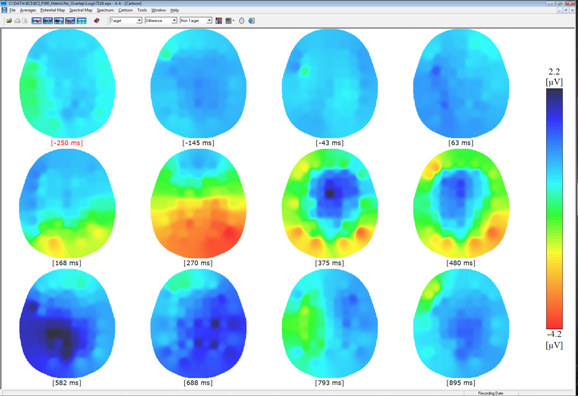Select the scalp map at 688 ms
Screen dimensions: 578x396
(198, 323)
